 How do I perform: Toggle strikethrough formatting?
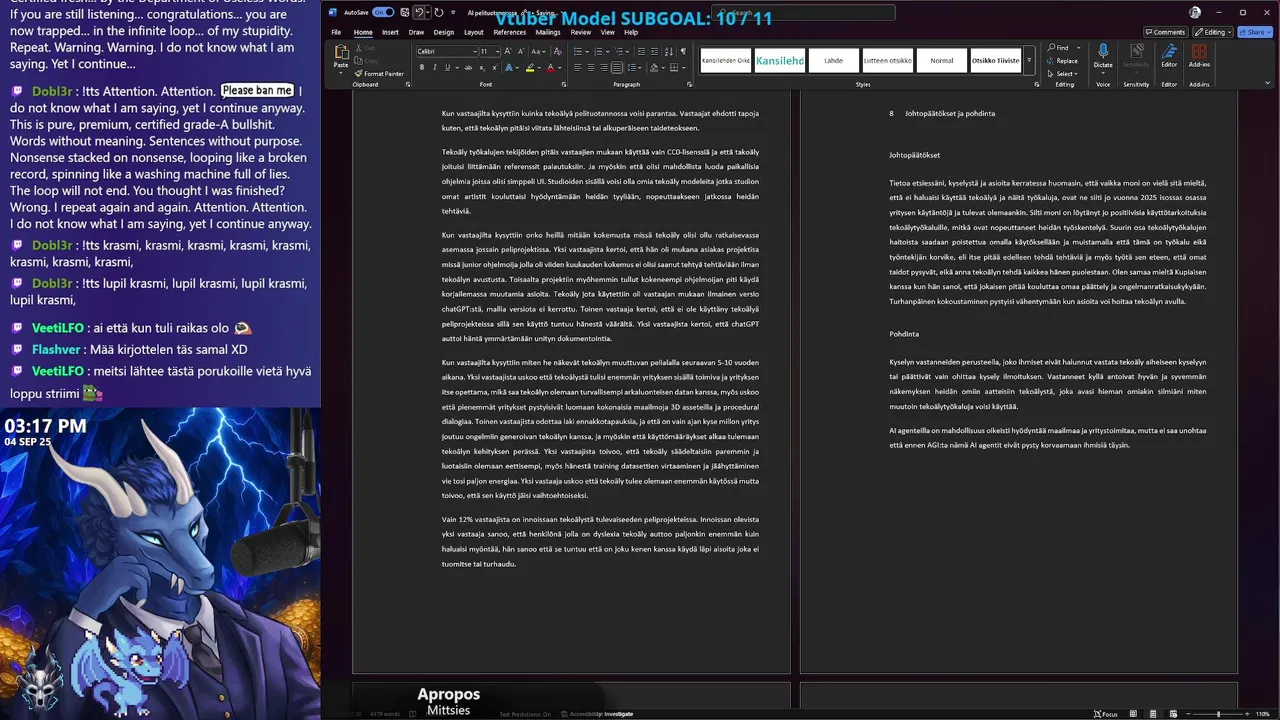468,68
